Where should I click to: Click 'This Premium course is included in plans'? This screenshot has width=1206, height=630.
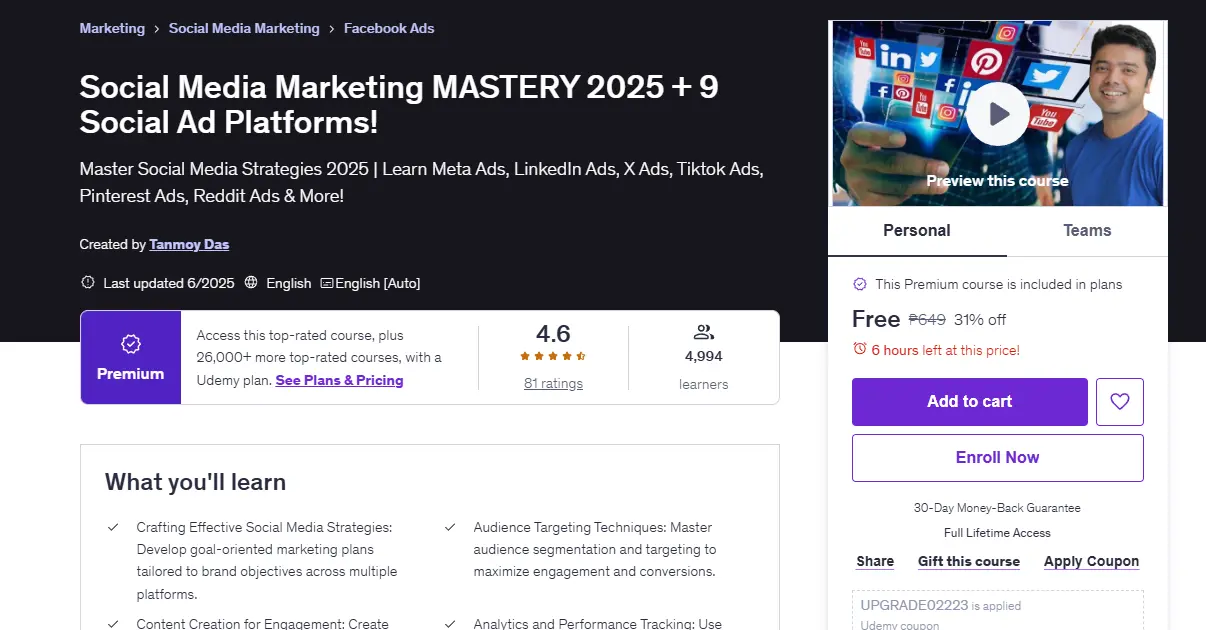point(999,284)
